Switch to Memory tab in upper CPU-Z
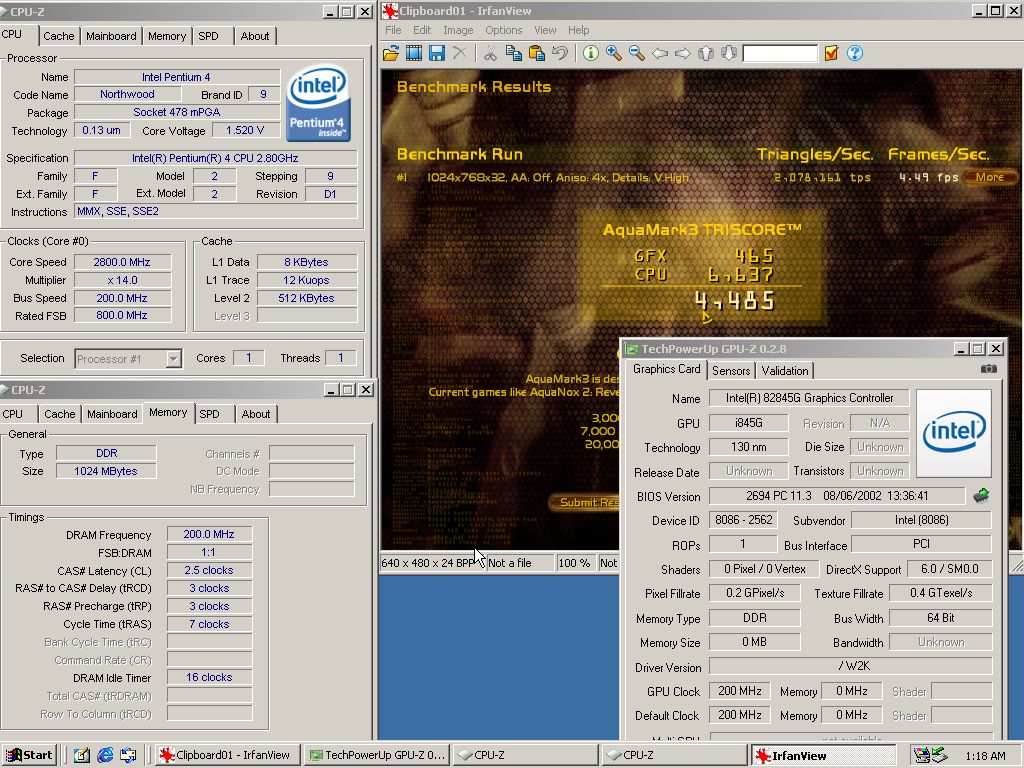Image resolution: width=1024 pixels, height=768 pixels. point(167,36)
